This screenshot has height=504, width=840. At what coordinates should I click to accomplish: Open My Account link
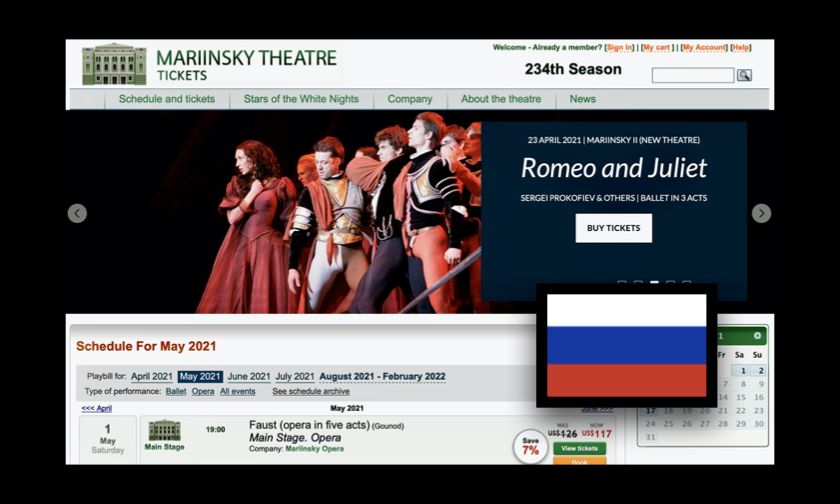coord(704,48)
